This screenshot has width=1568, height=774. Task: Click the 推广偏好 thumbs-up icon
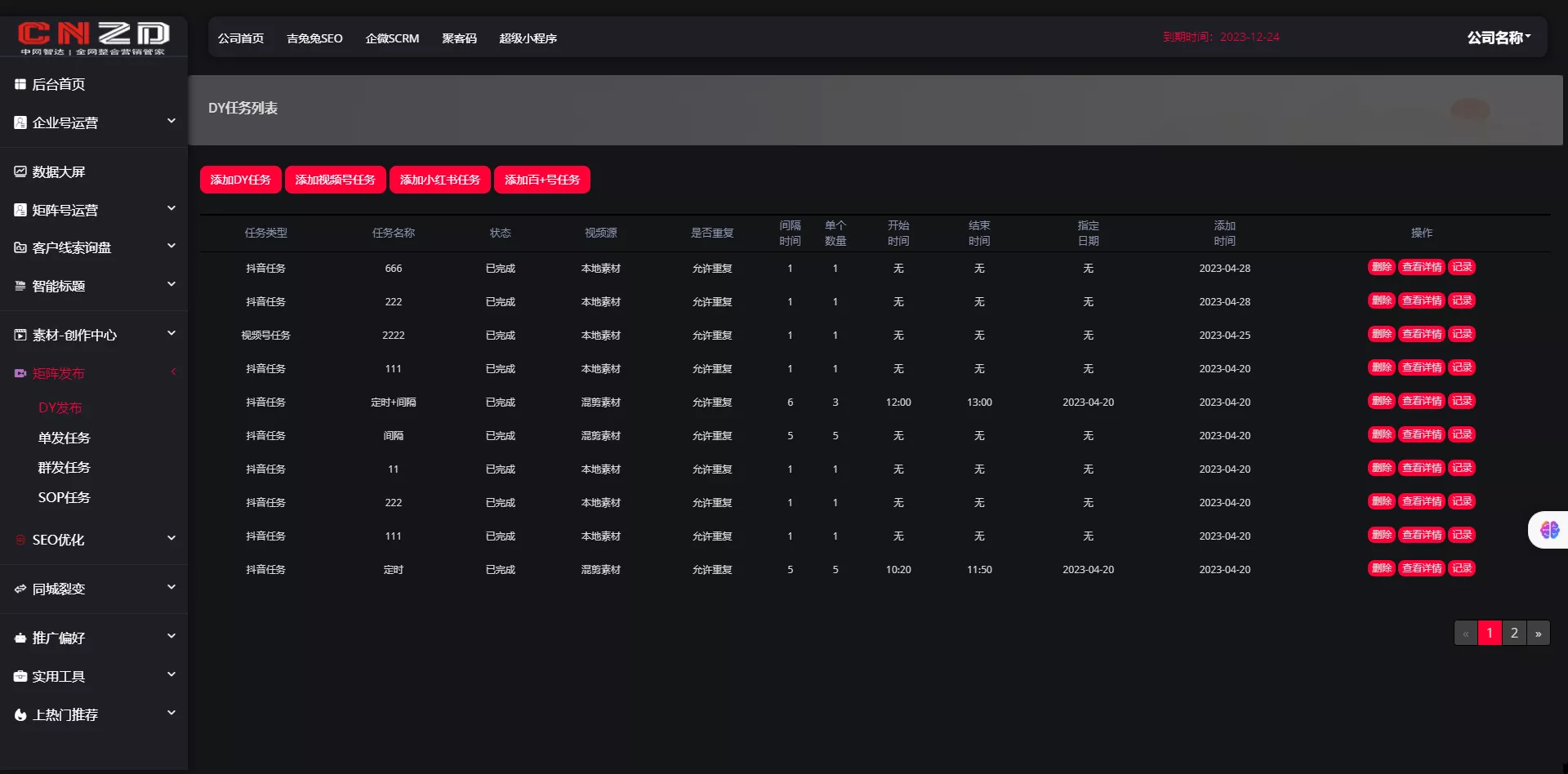pos(20,638)
